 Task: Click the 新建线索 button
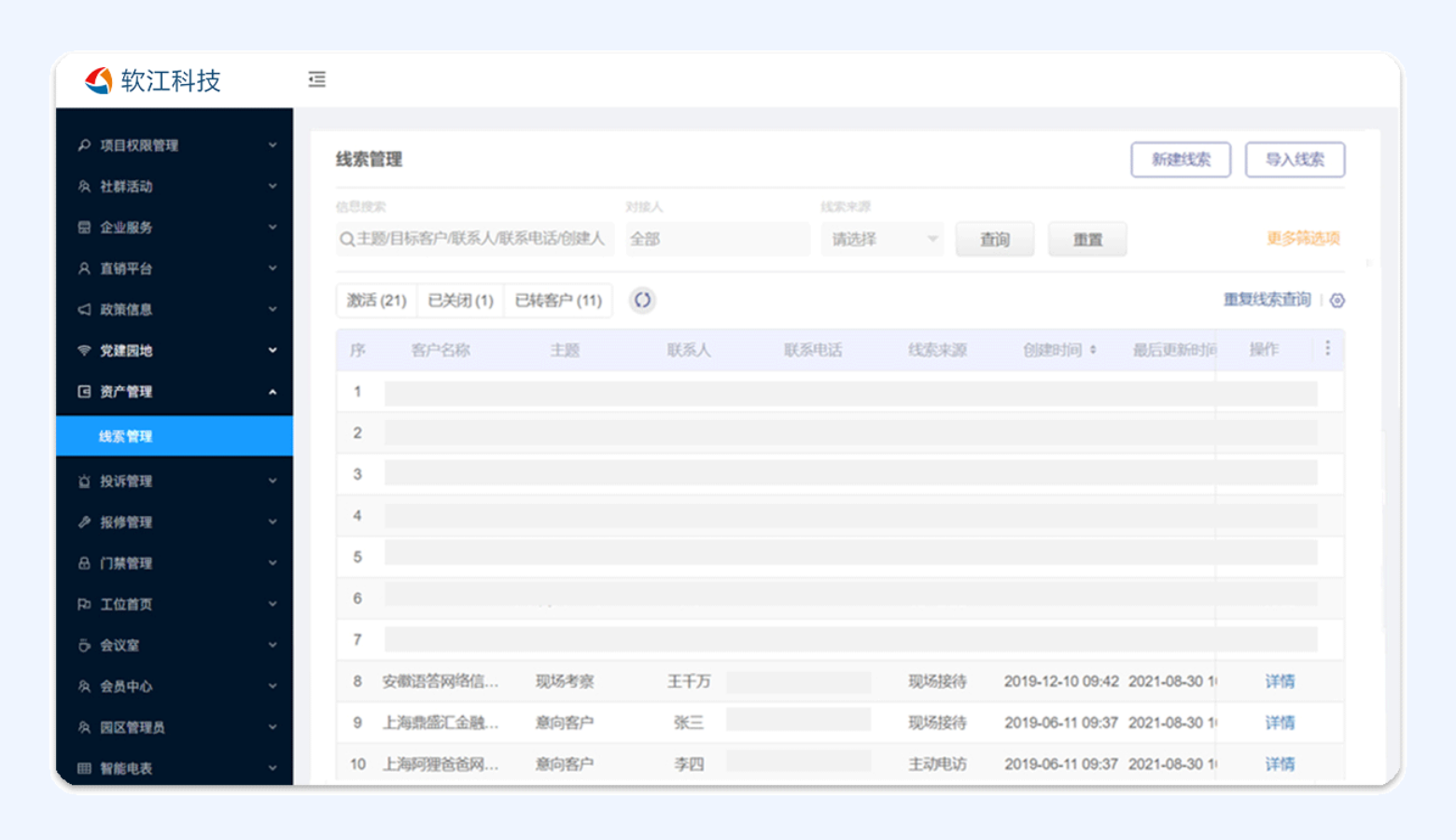point(1181,160)
